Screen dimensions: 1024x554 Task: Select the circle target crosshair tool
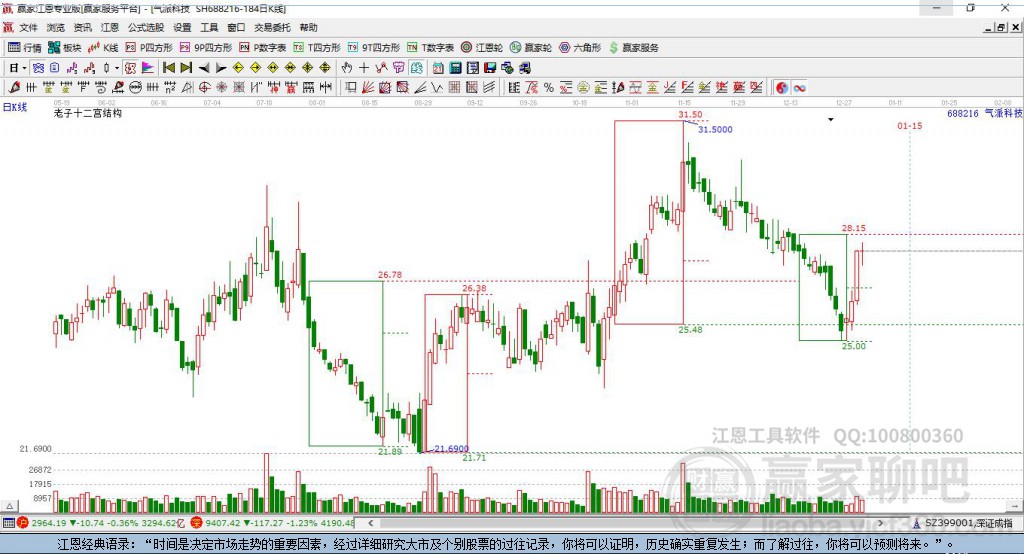(x=204, y=88)
